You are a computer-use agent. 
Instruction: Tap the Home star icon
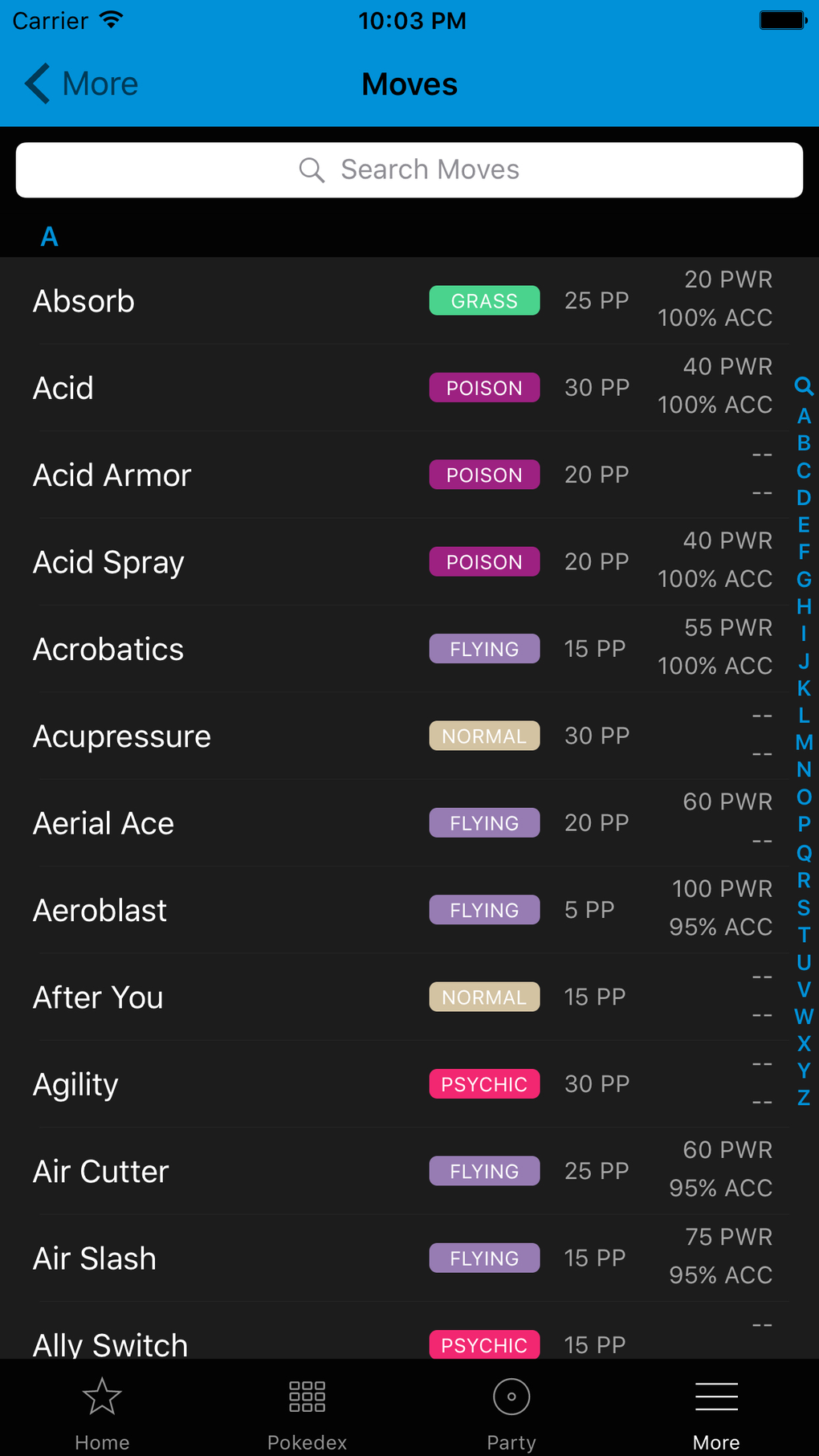102,1397
